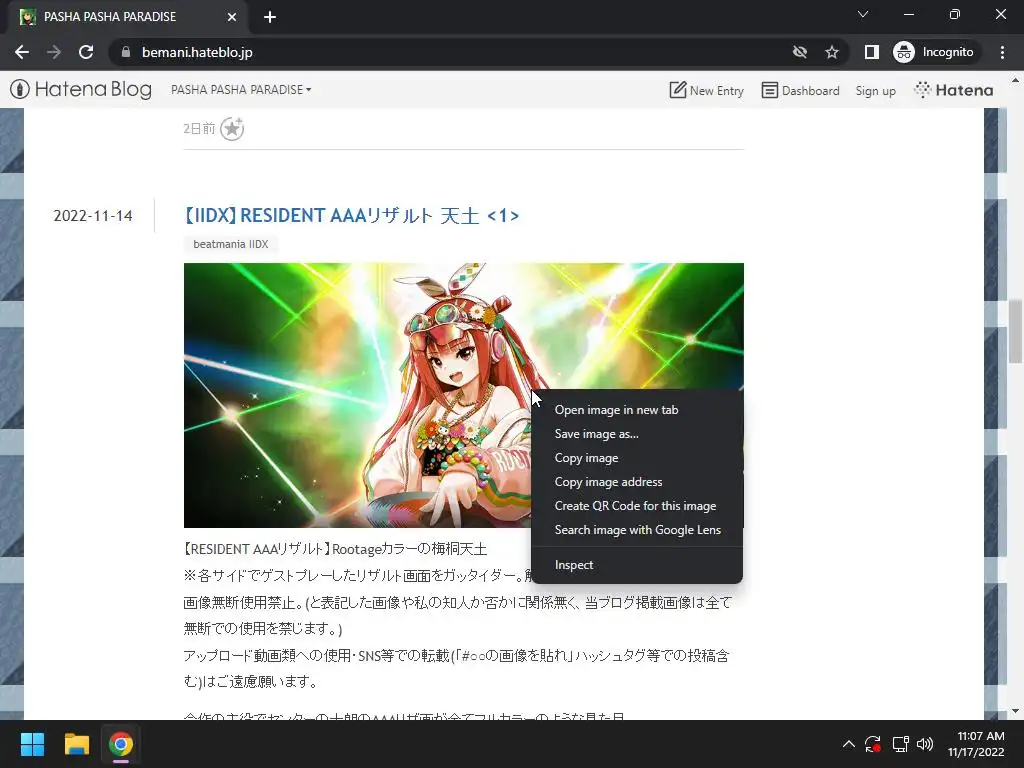
Task: Click the browser forward arrow
Action: (54, 52)
